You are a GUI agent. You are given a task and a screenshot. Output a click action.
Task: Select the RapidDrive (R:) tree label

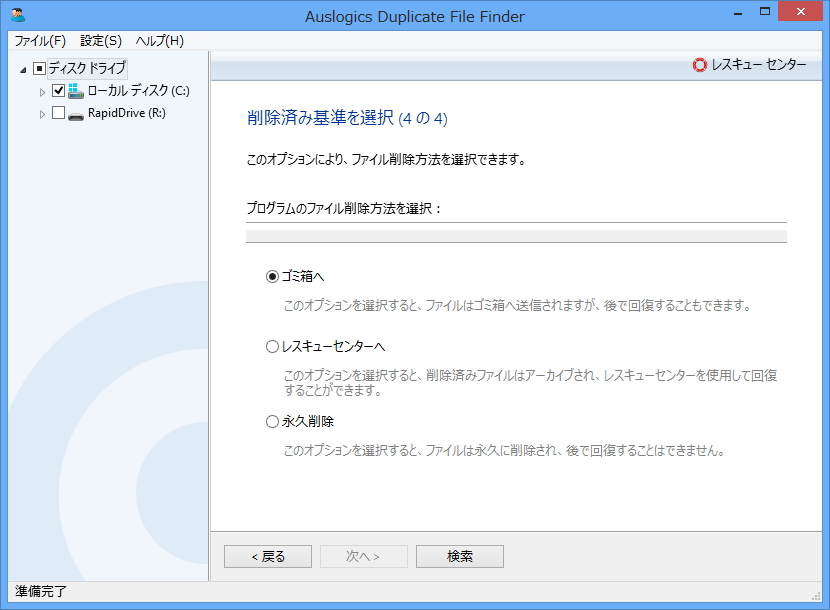point(127,113)
